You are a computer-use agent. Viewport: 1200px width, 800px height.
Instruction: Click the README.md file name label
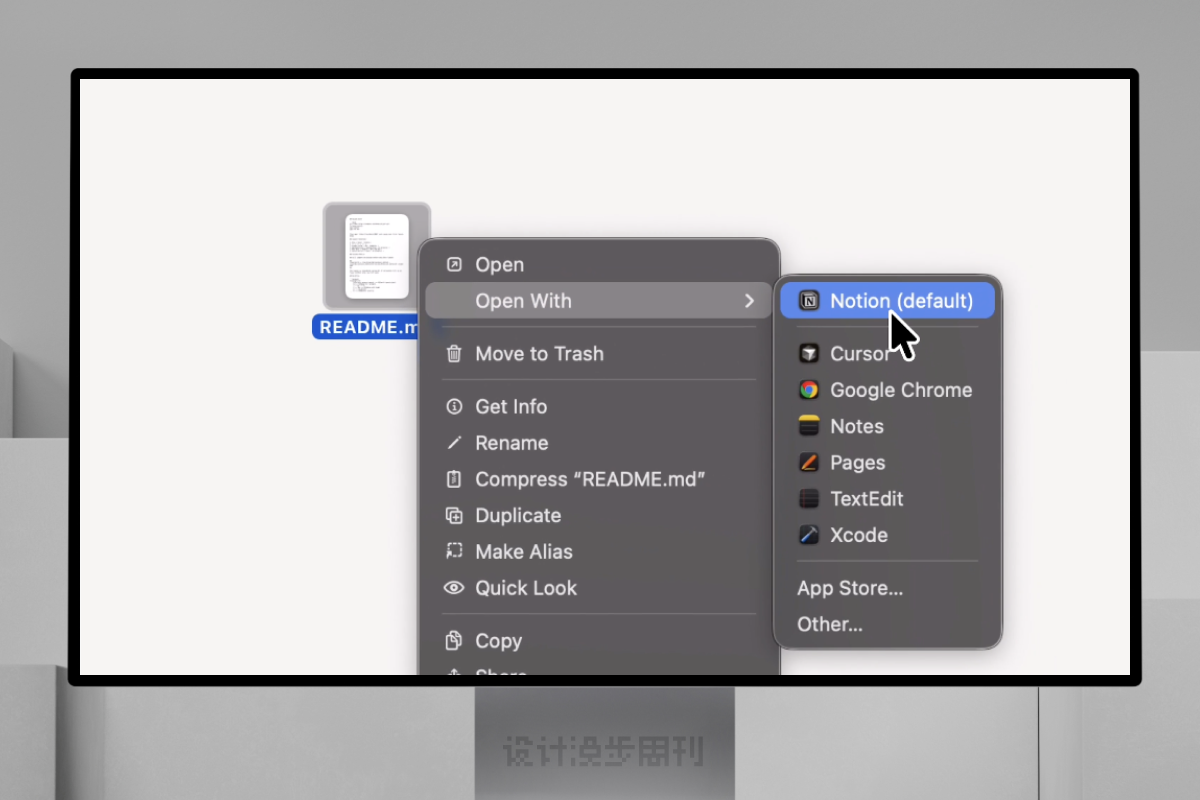click(366, 327)
